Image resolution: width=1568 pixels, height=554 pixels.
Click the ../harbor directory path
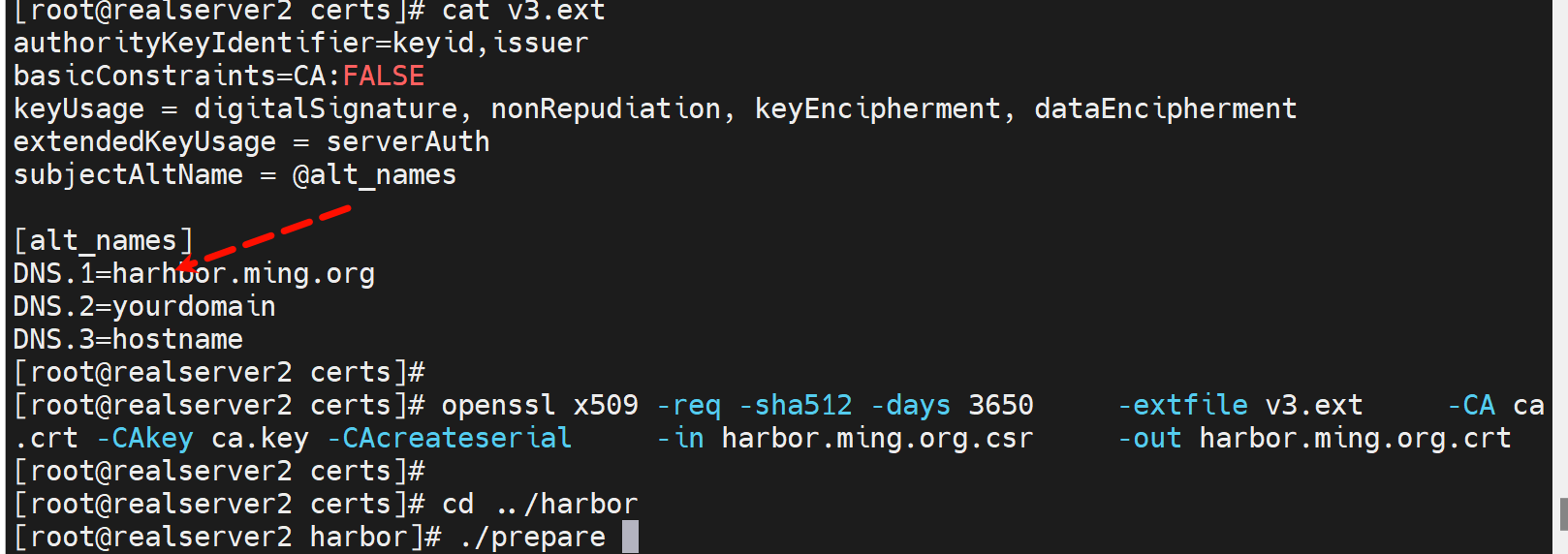coord(567,504)
